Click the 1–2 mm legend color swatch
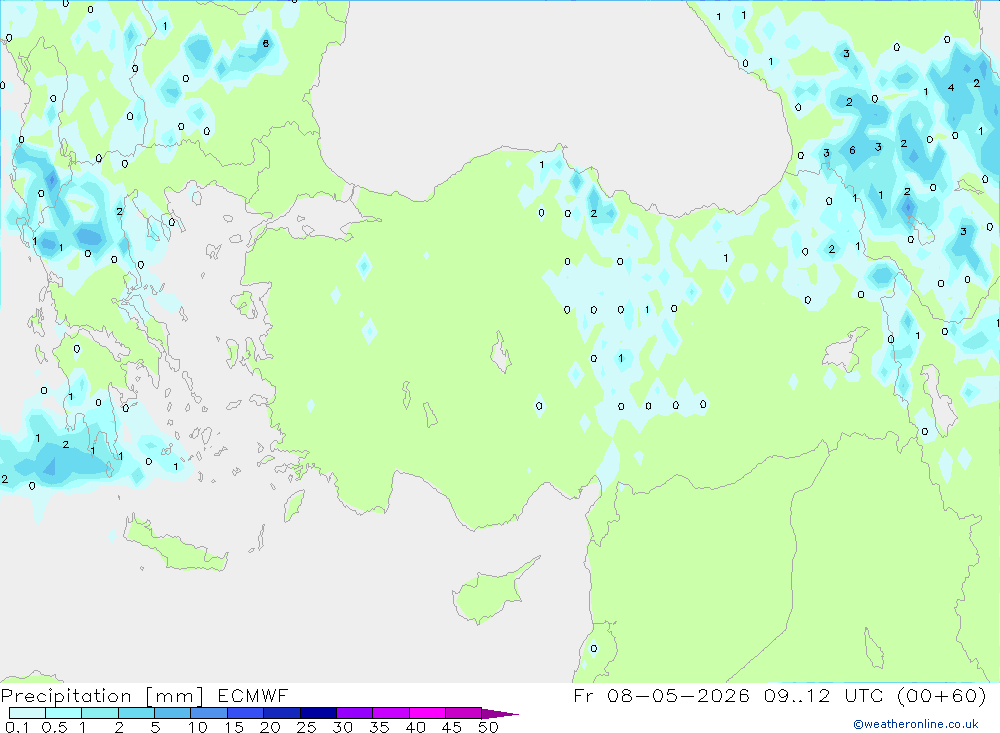 (x=100, y=713)
